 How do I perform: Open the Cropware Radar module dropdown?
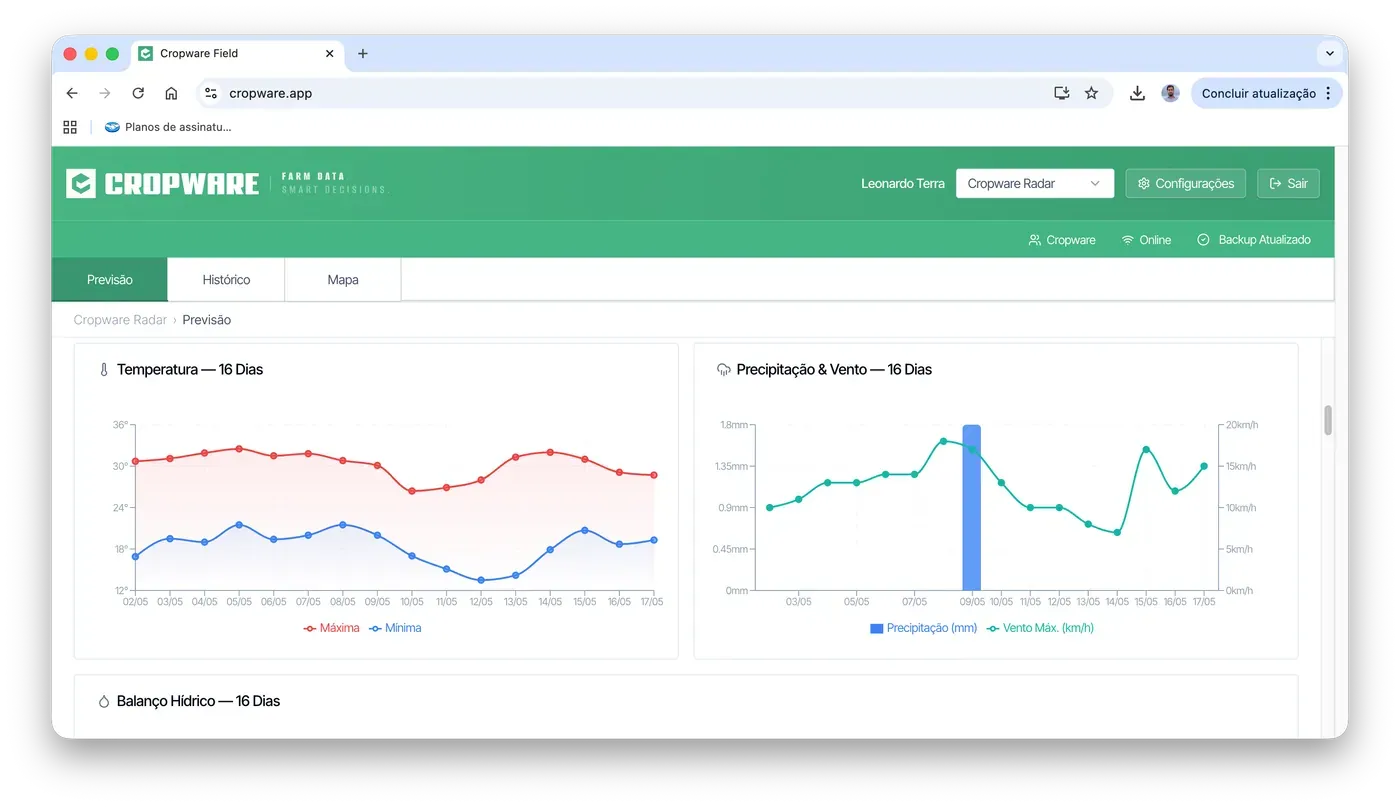pyautogui.click(x=1035, y=183)
